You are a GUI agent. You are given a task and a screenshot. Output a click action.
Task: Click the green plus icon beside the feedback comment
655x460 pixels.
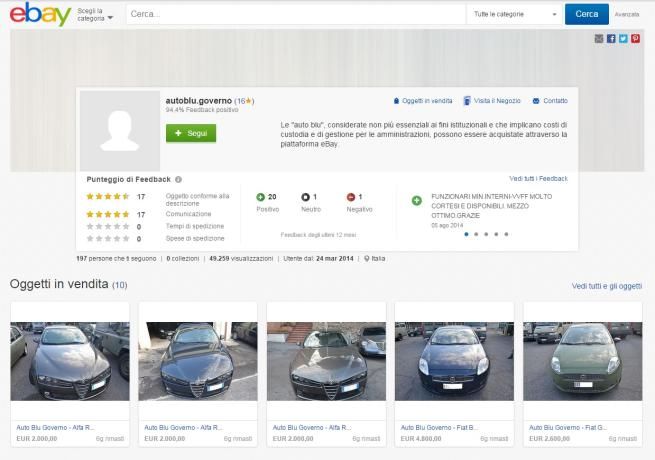417,201
